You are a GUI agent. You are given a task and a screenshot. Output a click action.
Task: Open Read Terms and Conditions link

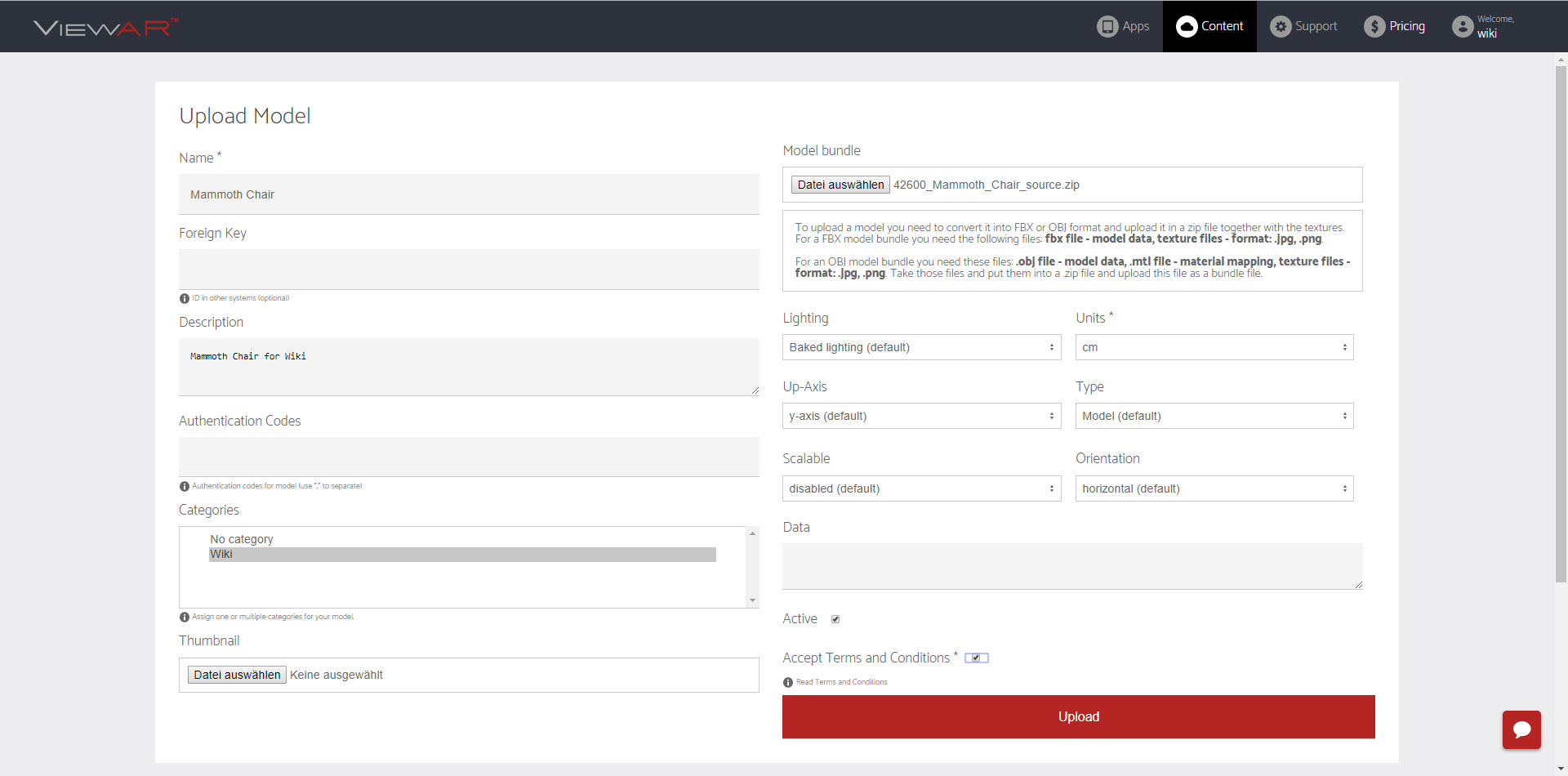[x=841, y=682]
